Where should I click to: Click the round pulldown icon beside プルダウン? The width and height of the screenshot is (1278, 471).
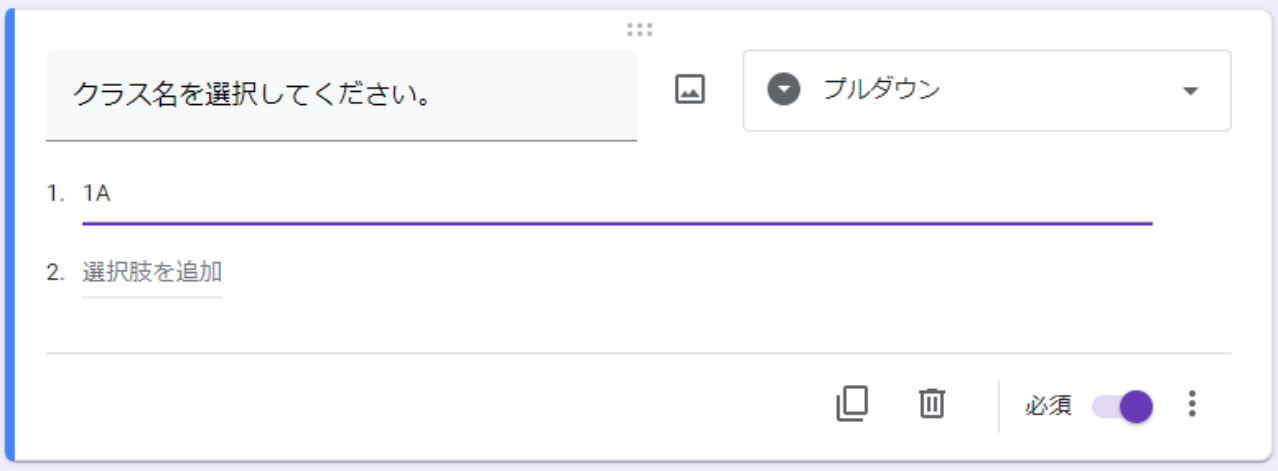[x=784, y=90]
